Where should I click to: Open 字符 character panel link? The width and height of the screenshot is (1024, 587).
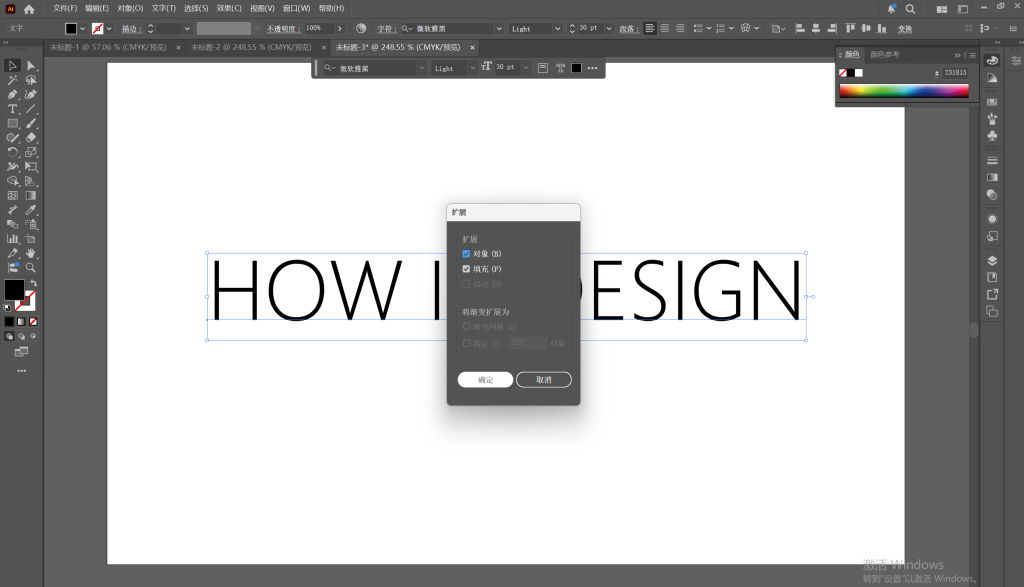click(x=385, y=29)
